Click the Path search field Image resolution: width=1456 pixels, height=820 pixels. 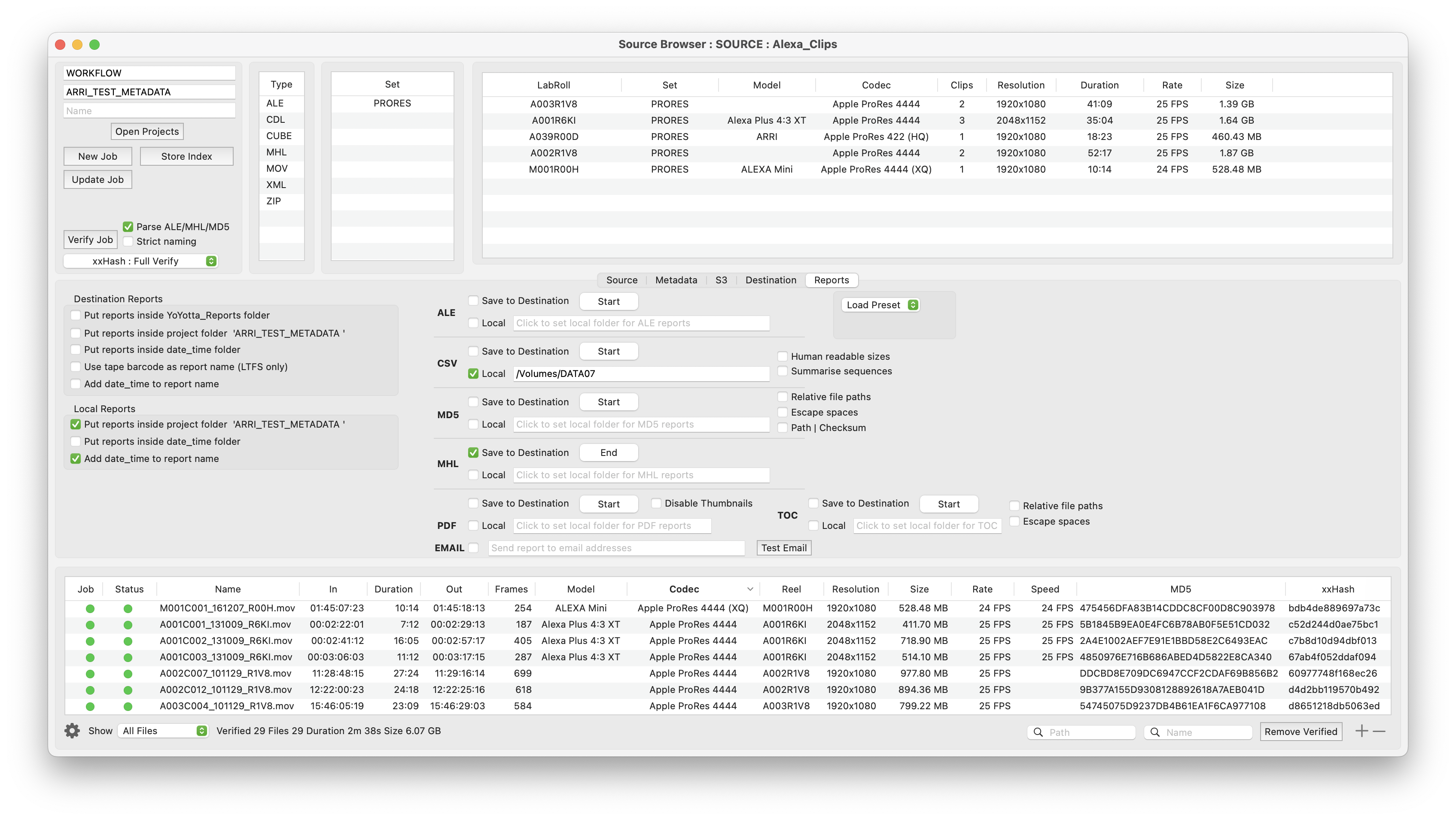tap(1081, 732)
